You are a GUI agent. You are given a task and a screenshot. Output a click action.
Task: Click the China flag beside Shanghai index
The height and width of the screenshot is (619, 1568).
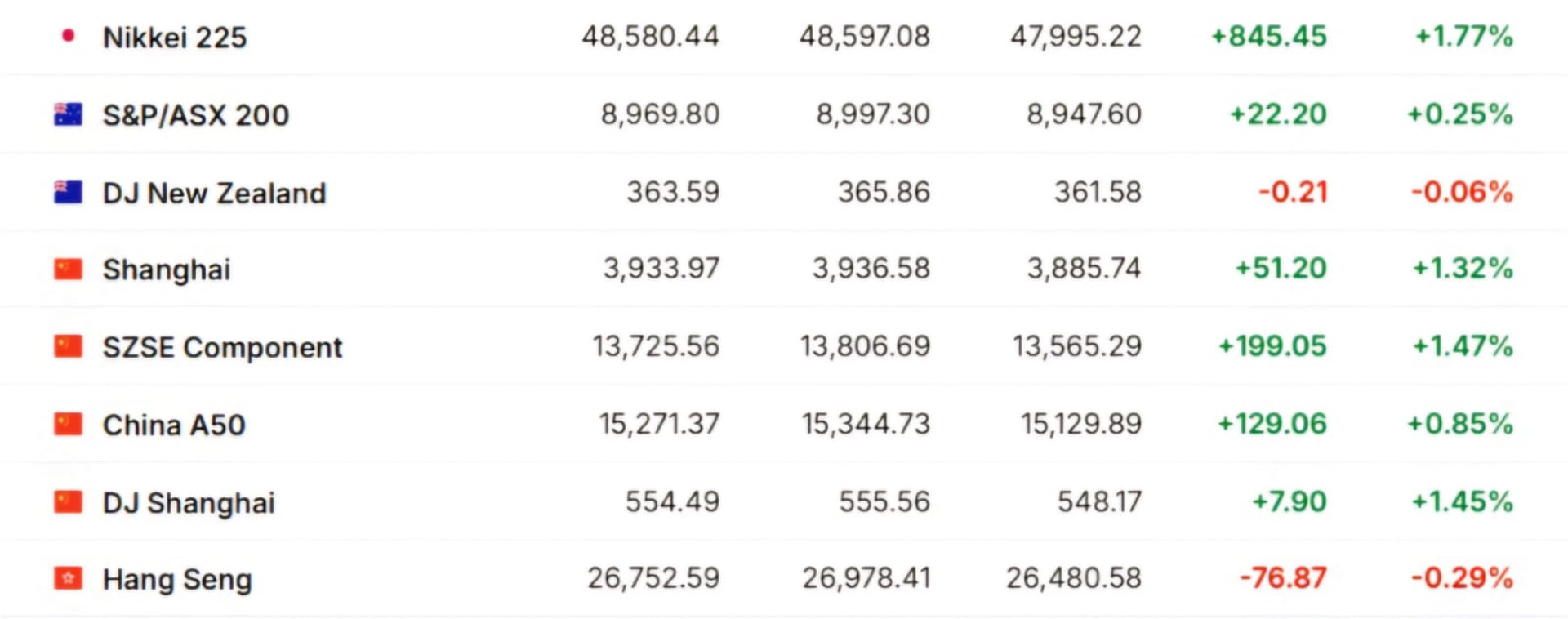coord(68,269)
